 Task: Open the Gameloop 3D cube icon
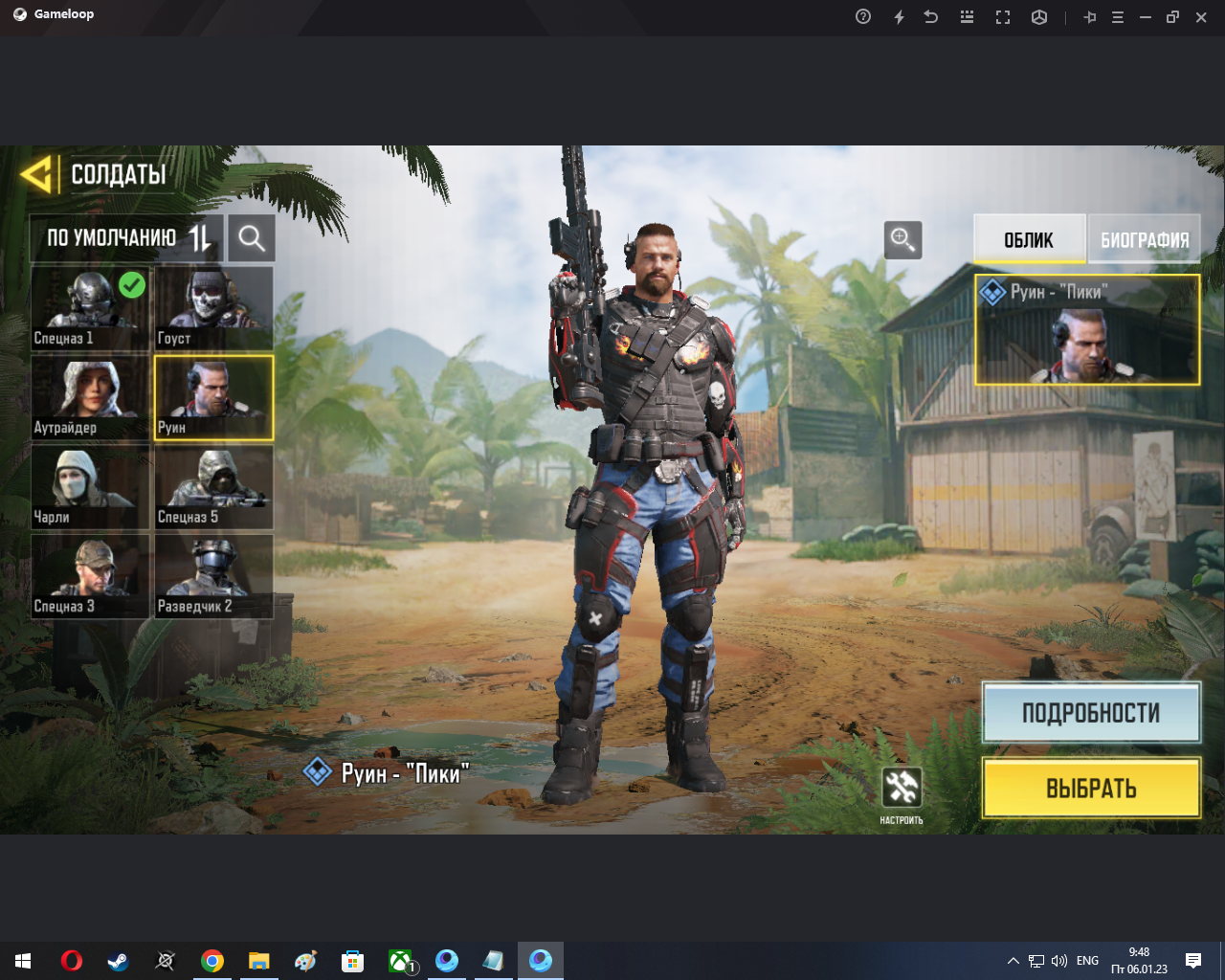click(1039, 17)
